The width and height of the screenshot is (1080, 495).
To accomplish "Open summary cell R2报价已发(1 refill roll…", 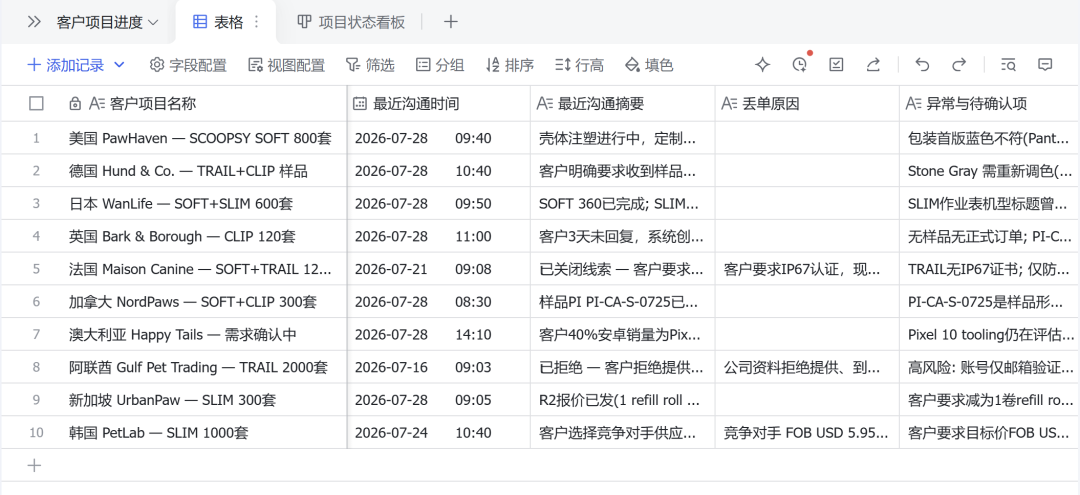I will (623, 399).
